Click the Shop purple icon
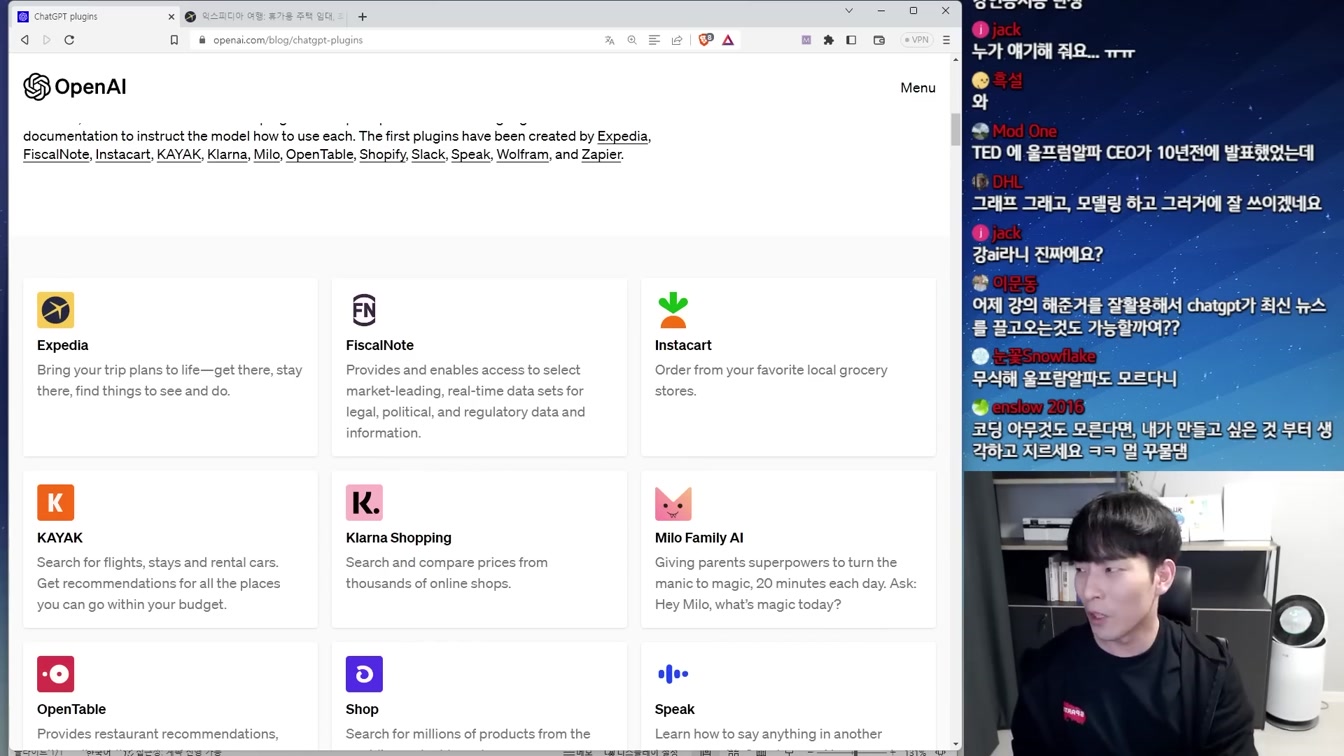This screenshot has height=756, width=1344. 364,674
